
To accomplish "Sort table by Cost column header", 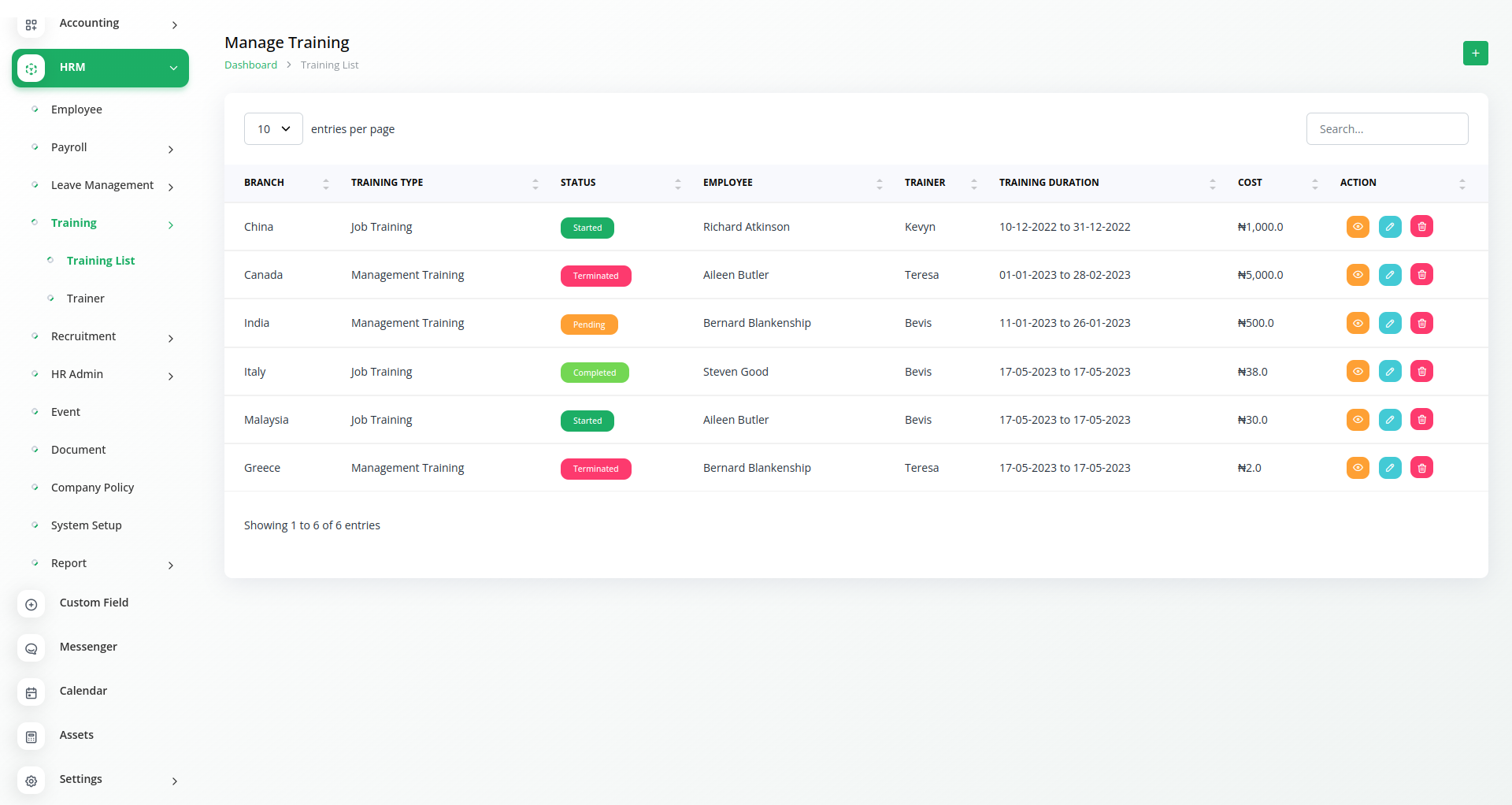I will 1250,183.
